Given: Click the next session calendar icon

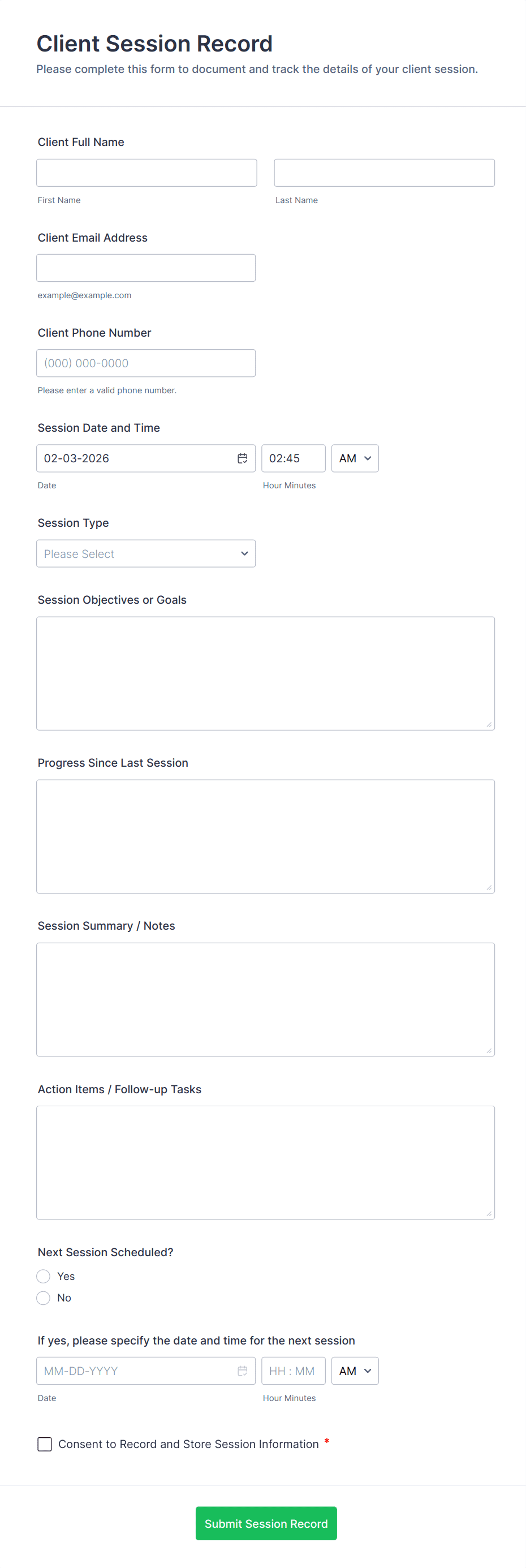Looking at the screenshot, I should (x=242, y=1371).
